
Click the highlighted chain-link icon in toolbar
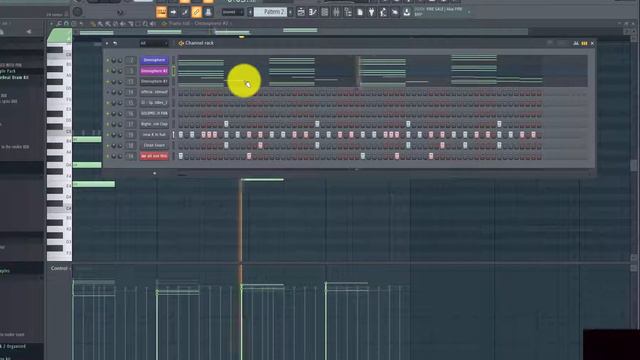pyautogui.click(x=196, y=12)
